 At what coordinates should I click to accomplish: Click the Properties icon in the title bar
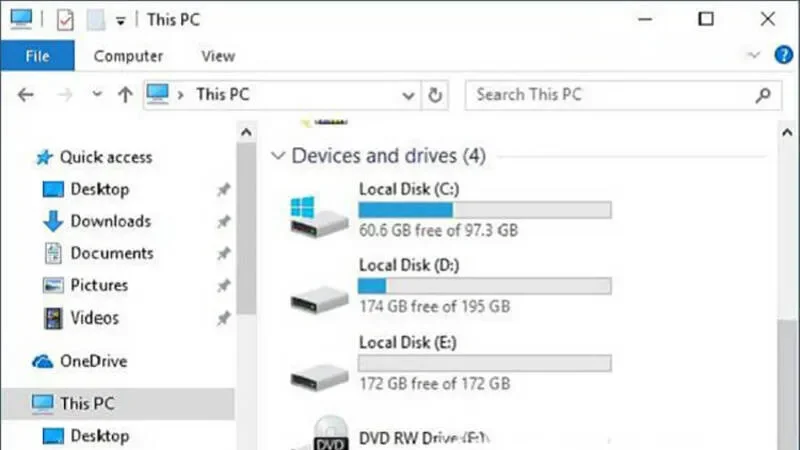coord(65,19)
